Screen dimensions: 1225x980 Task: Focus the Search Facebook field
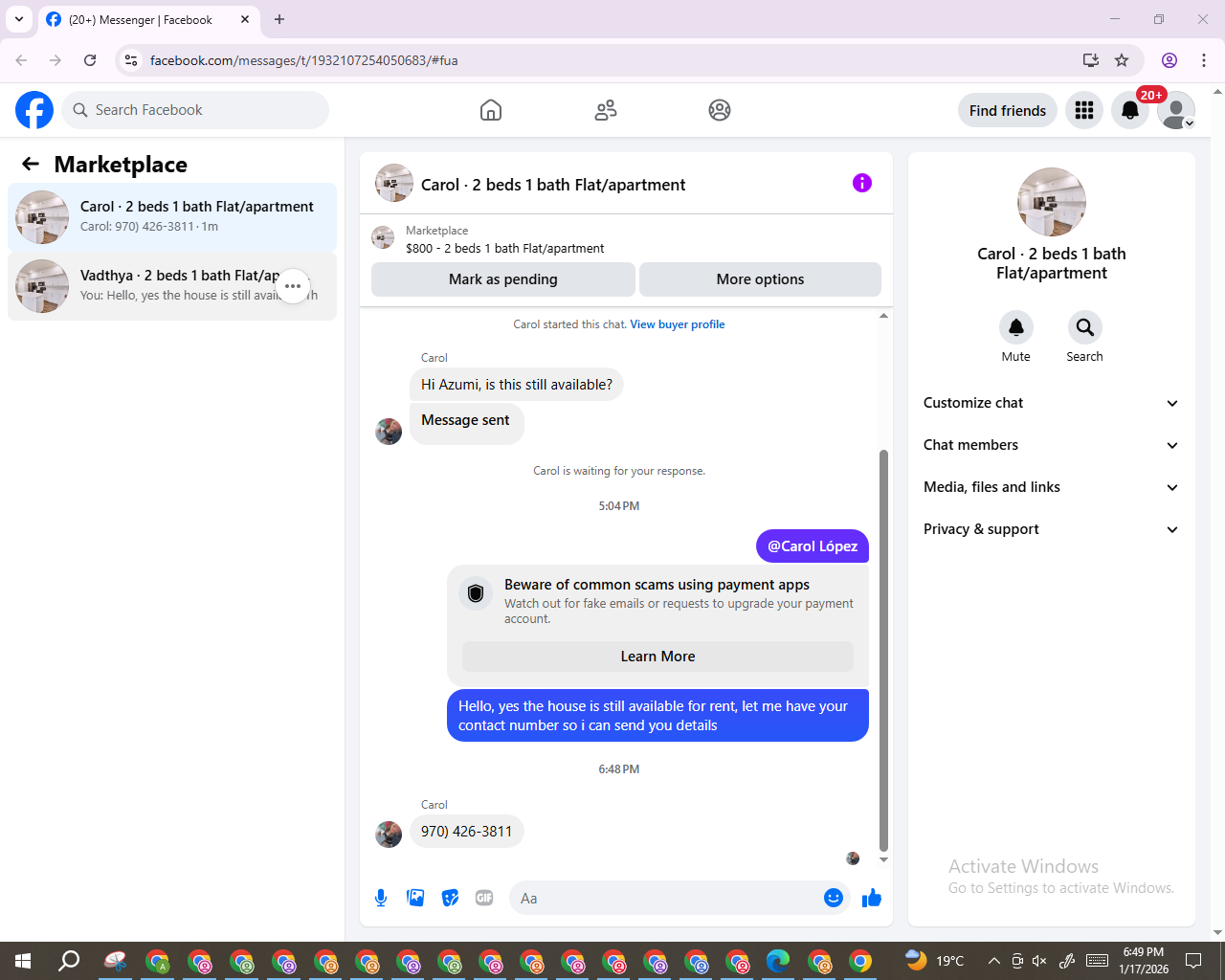point(195,110)
